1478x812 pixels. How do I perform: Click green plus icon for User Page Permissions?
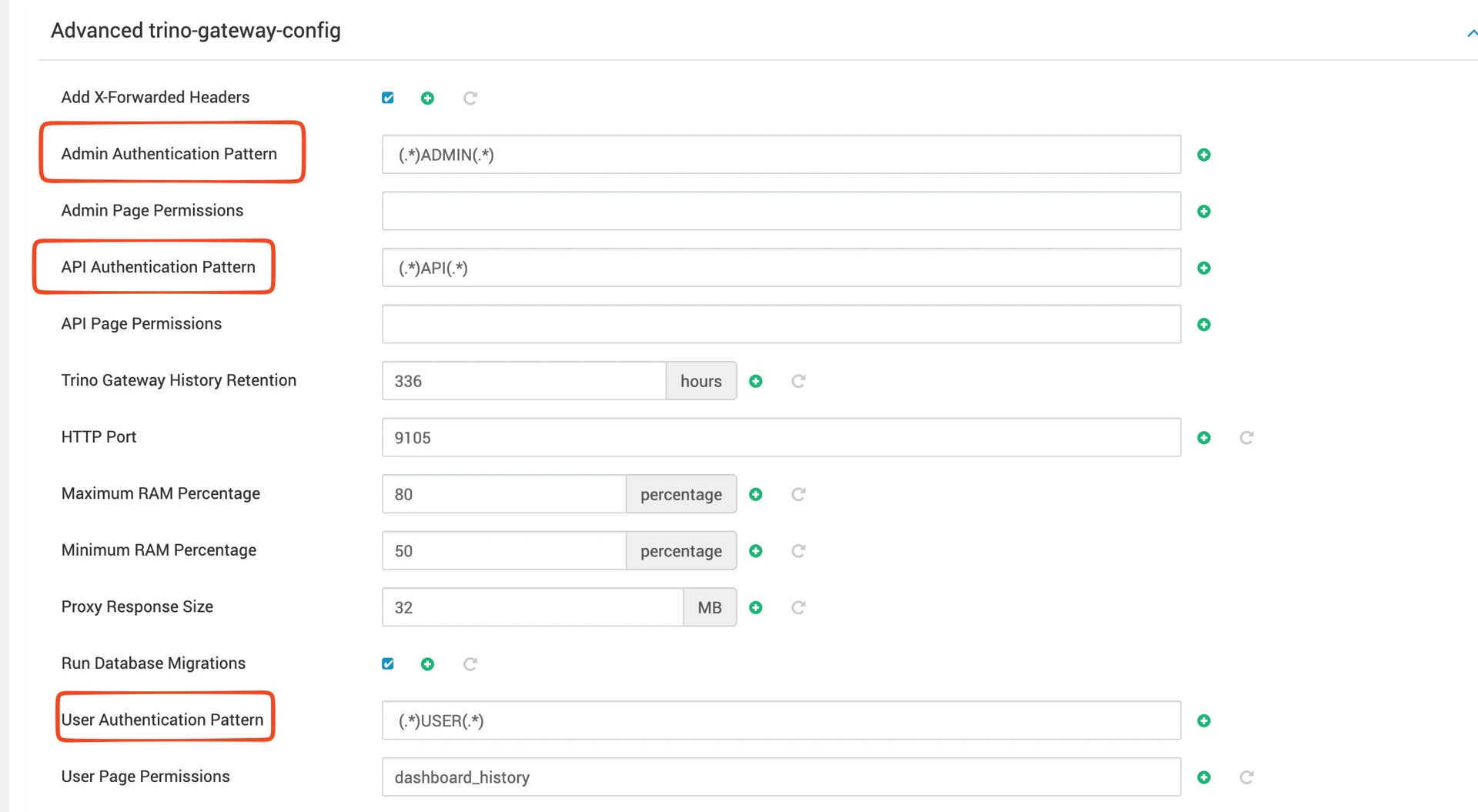[1204, 777]
